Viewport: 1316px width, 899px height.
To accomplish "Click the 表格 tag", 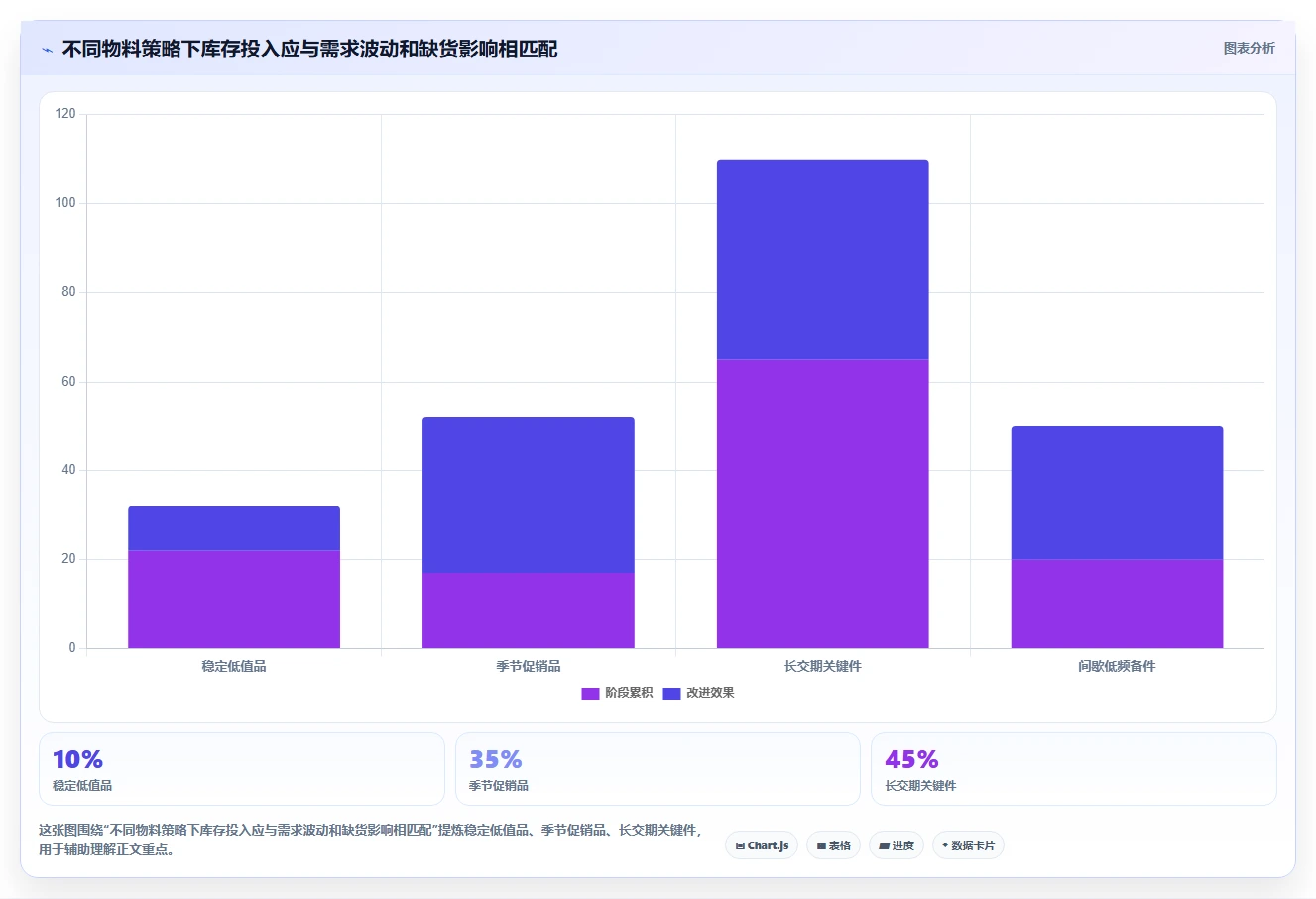I will click(833, 845).
